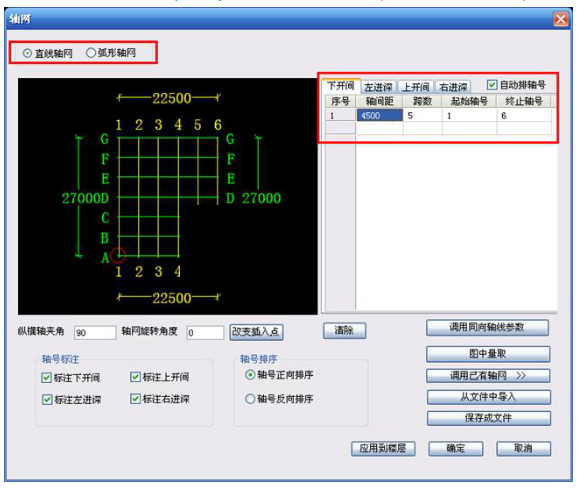Open the 上开间 tab
Viewport: 586px width, 500px height.
[415, 87]
